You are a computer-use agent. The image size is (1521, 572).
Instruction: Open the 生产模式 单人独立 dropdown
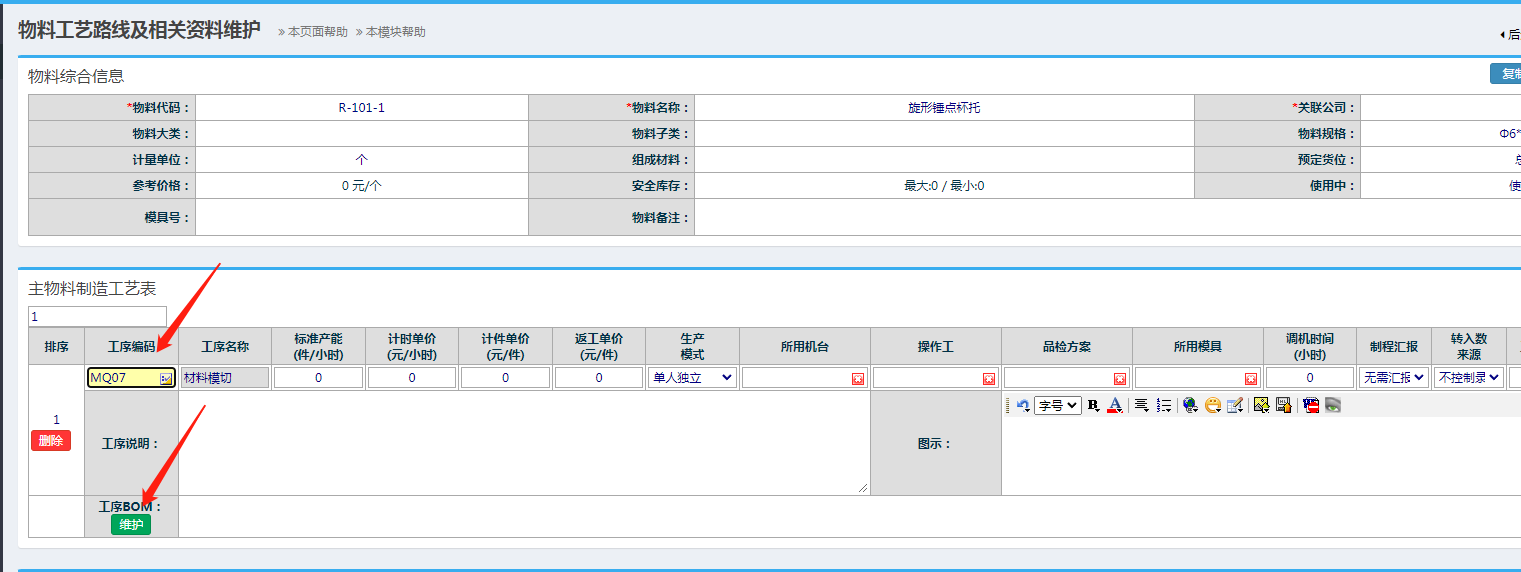pos(692,378)
